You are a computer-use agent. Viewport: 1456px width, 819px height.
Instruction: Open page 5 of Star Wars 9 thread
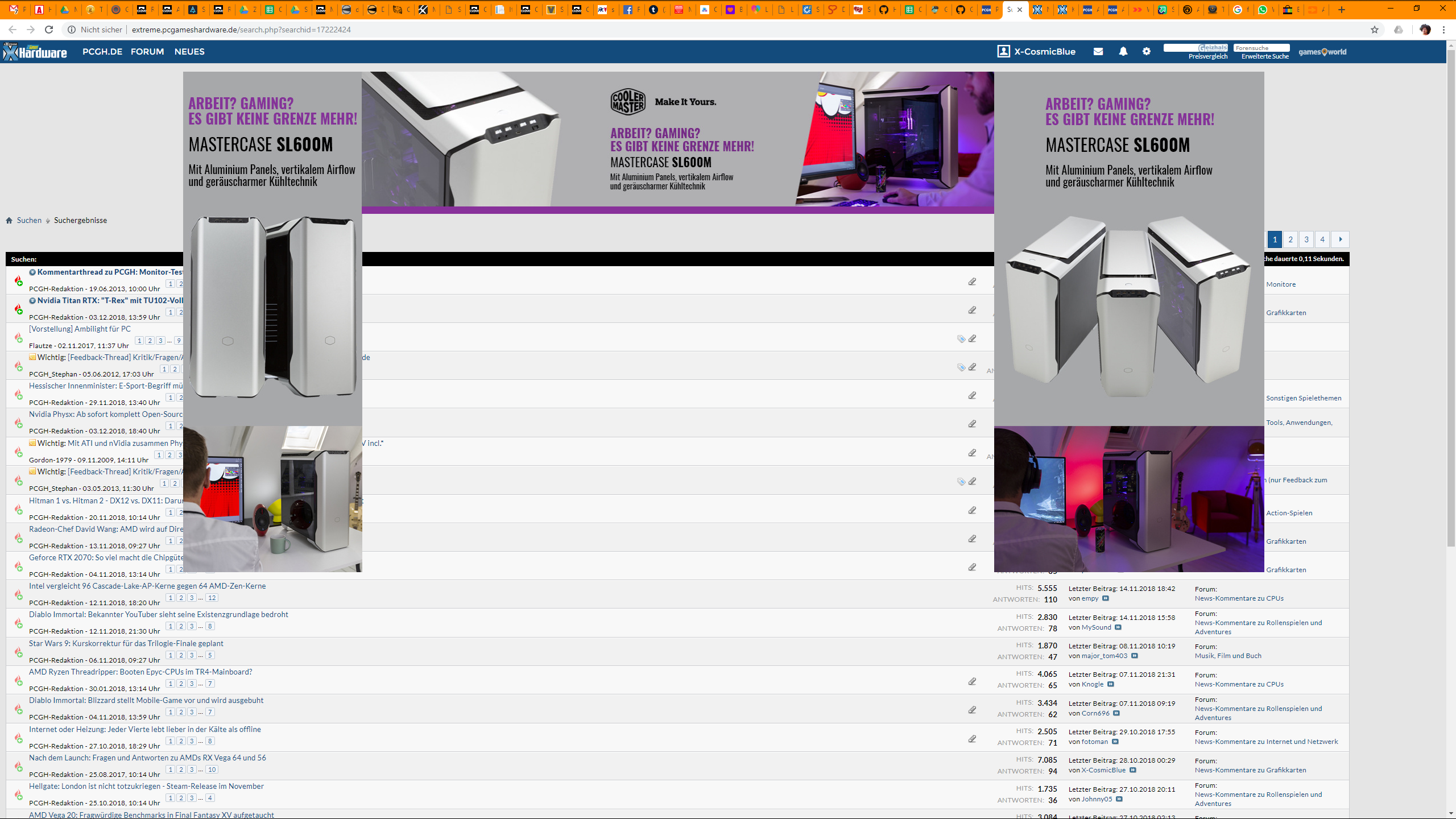[210, 655]
